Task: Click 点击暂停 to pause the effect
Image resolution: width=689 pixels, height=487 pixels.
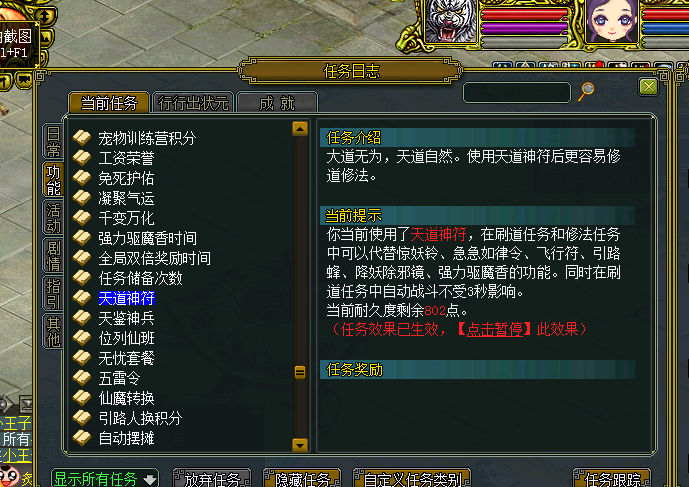Action: (494, 329)
